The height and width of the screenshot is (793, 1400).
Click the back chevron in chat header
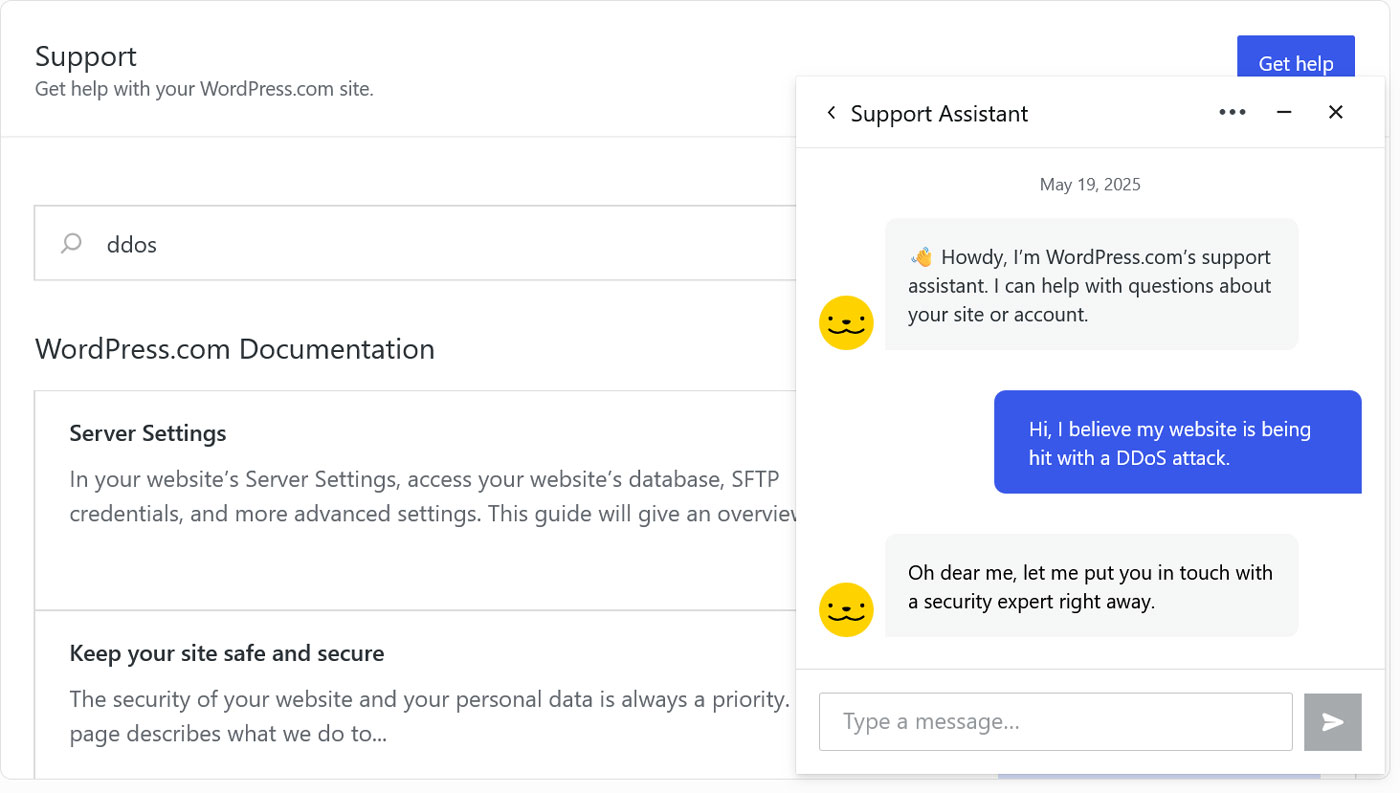(x=831, y=113)
